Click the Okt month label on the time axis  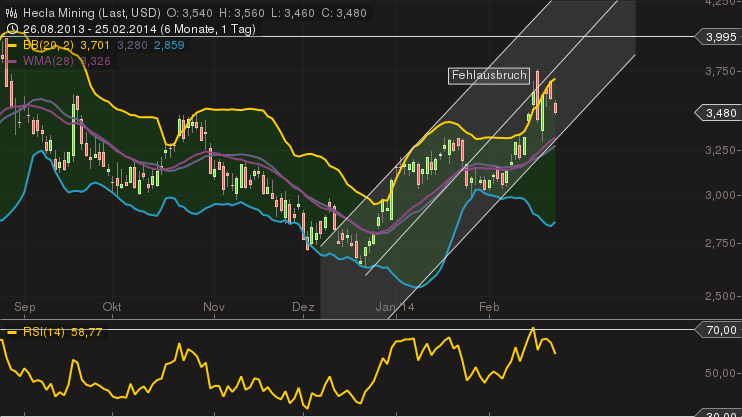[112, 307]
